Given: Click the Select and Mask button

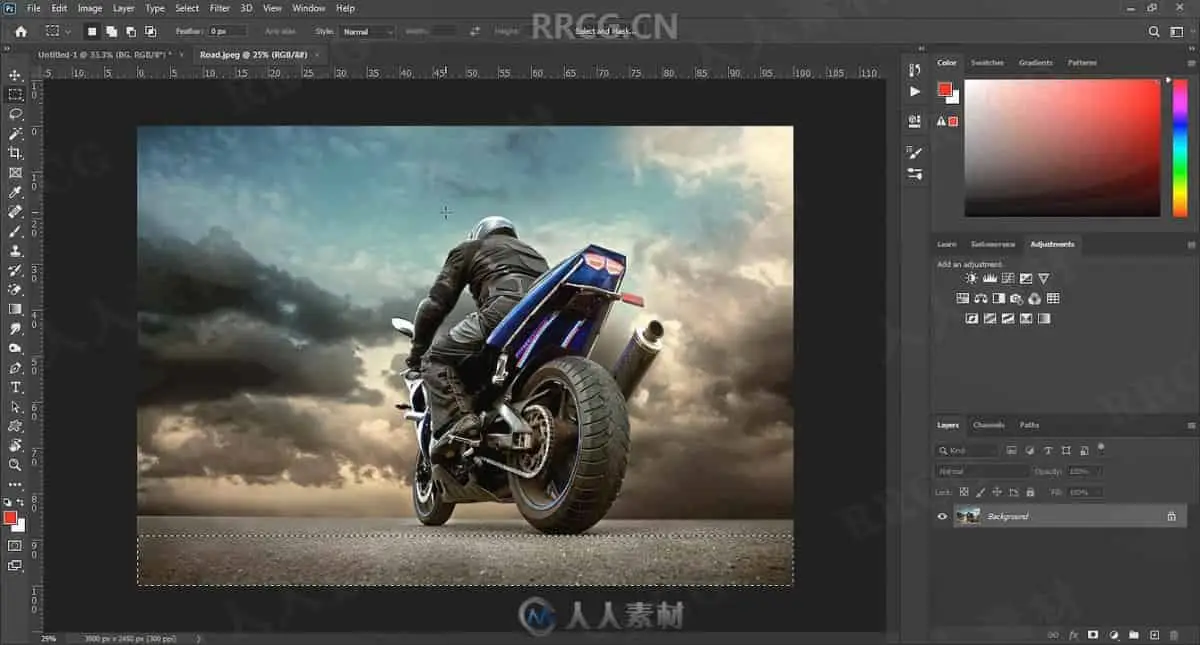Looking at the screenshot, I should coord(605,32).
